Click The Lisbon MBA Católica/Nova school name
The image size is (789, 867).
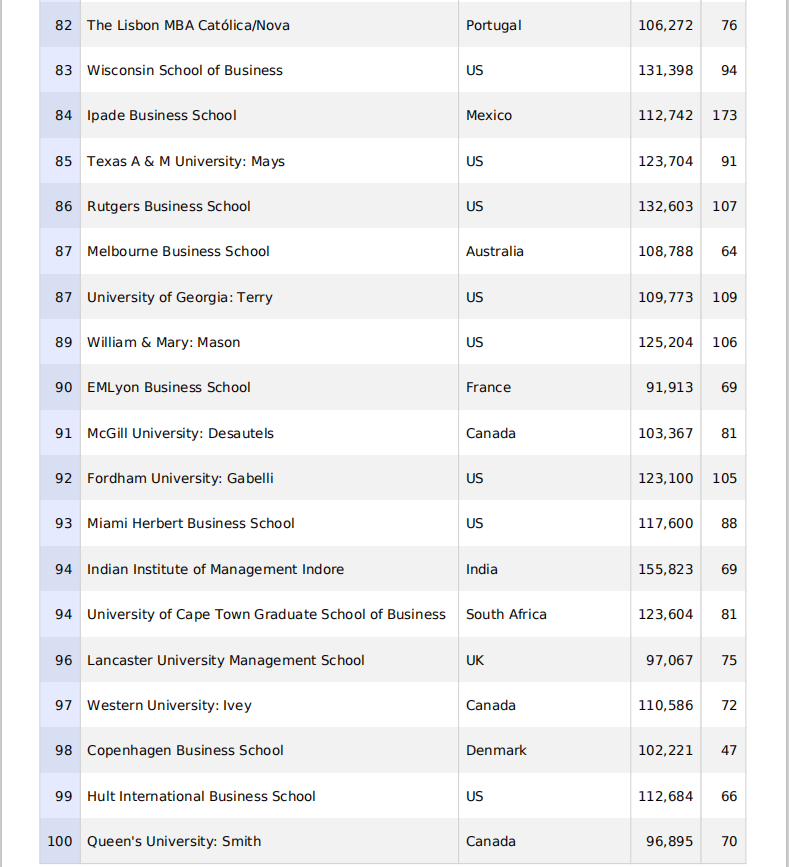point(188,25)
